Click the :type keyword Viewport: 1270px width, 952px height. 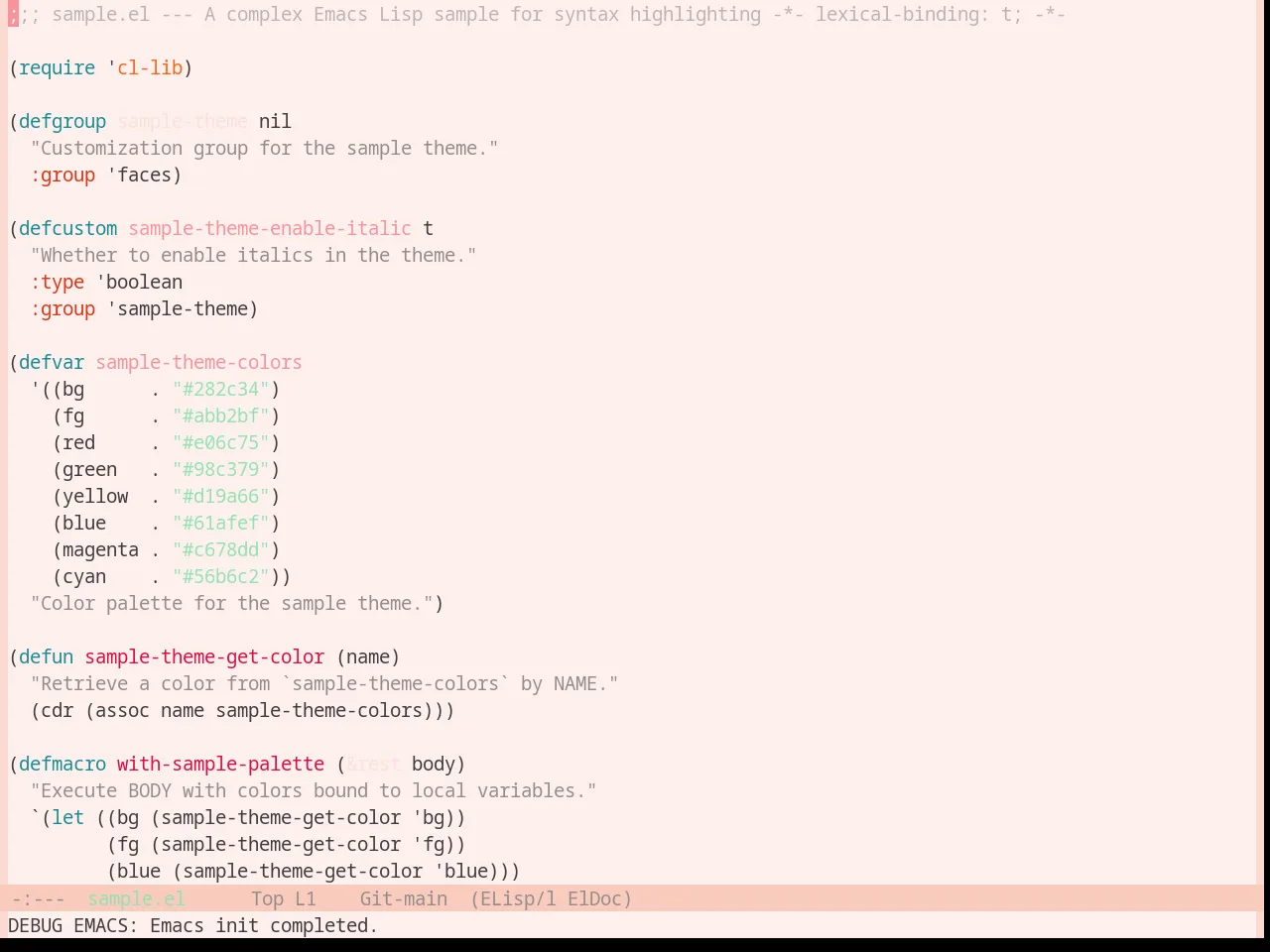[x=57, y=282]
